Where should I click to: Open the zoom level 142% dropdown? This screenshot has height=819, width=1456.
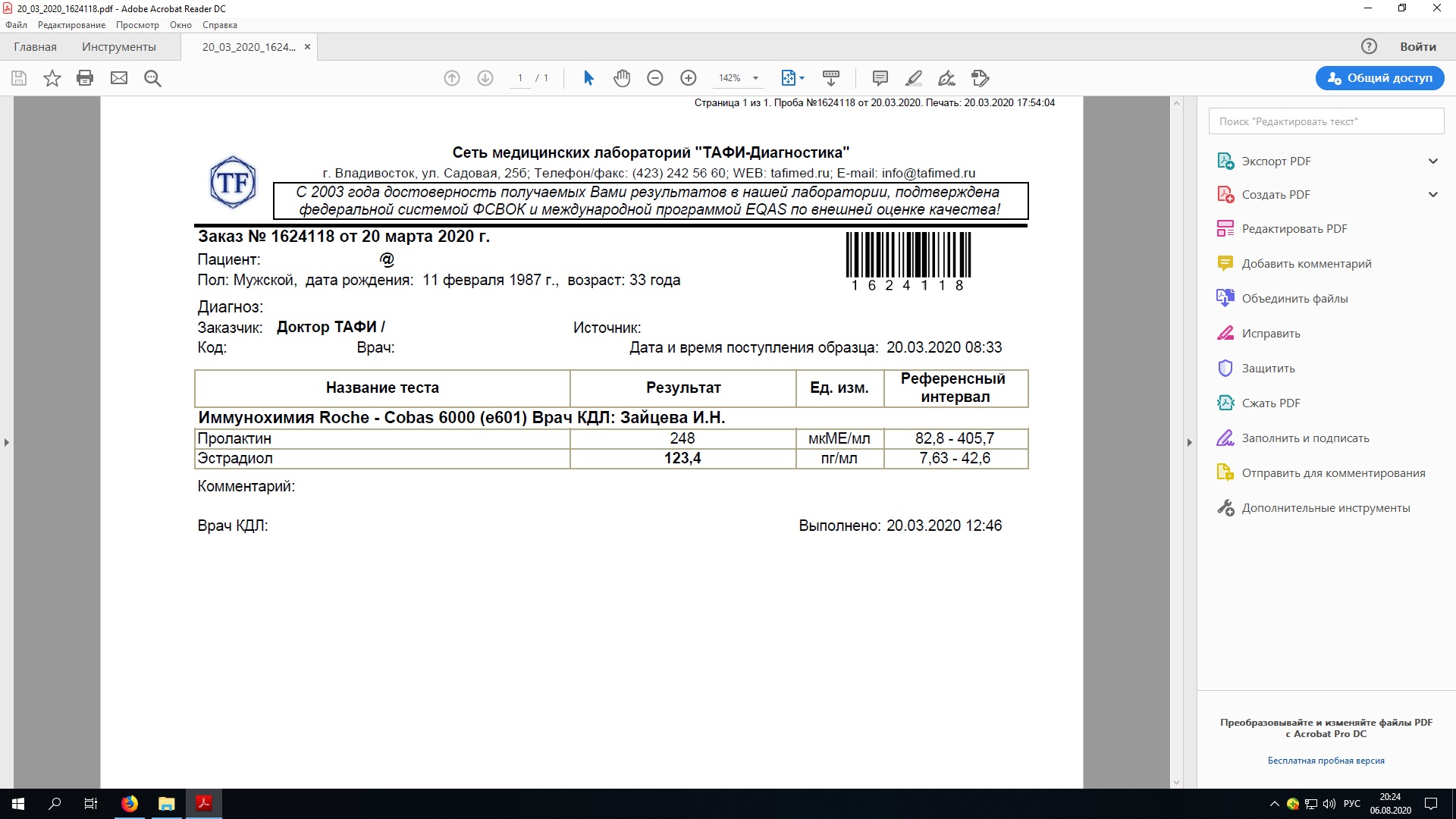pos(755,78)
